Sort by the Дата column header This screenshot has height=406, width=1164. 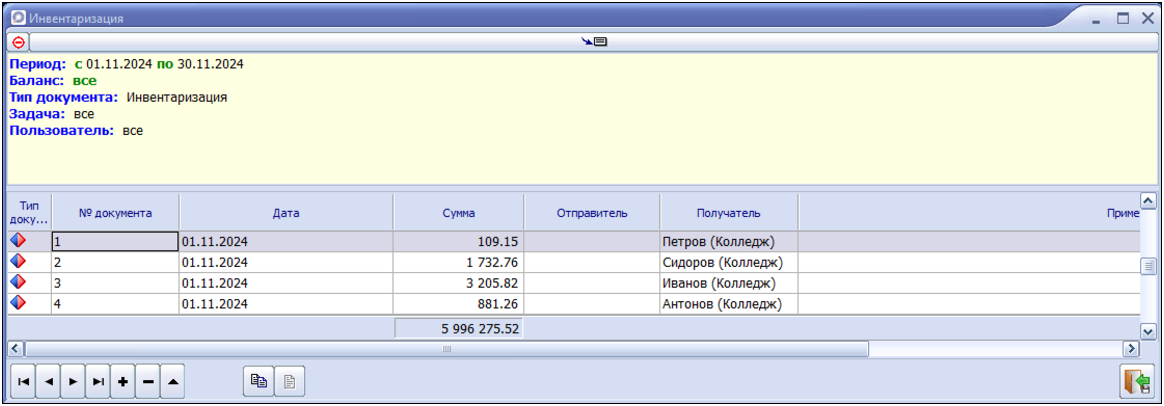(x=286, y=213)
